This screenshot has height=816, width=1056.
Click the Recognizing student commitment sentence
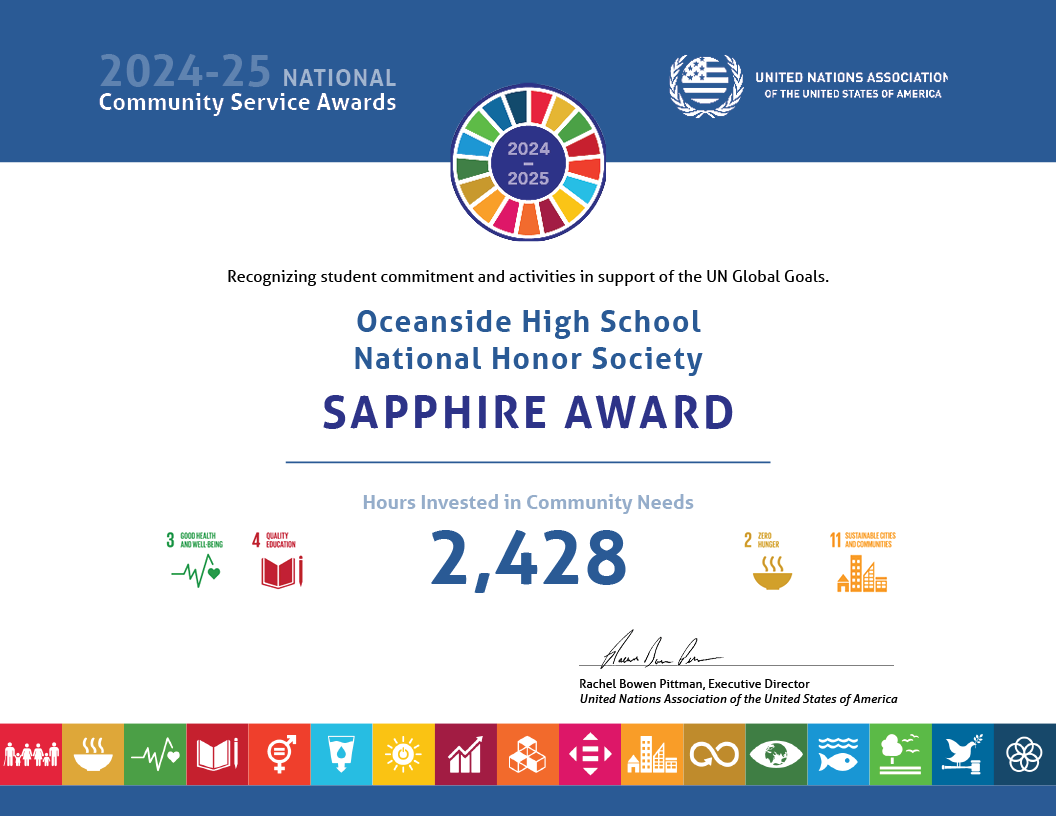(x=528, y=277)
